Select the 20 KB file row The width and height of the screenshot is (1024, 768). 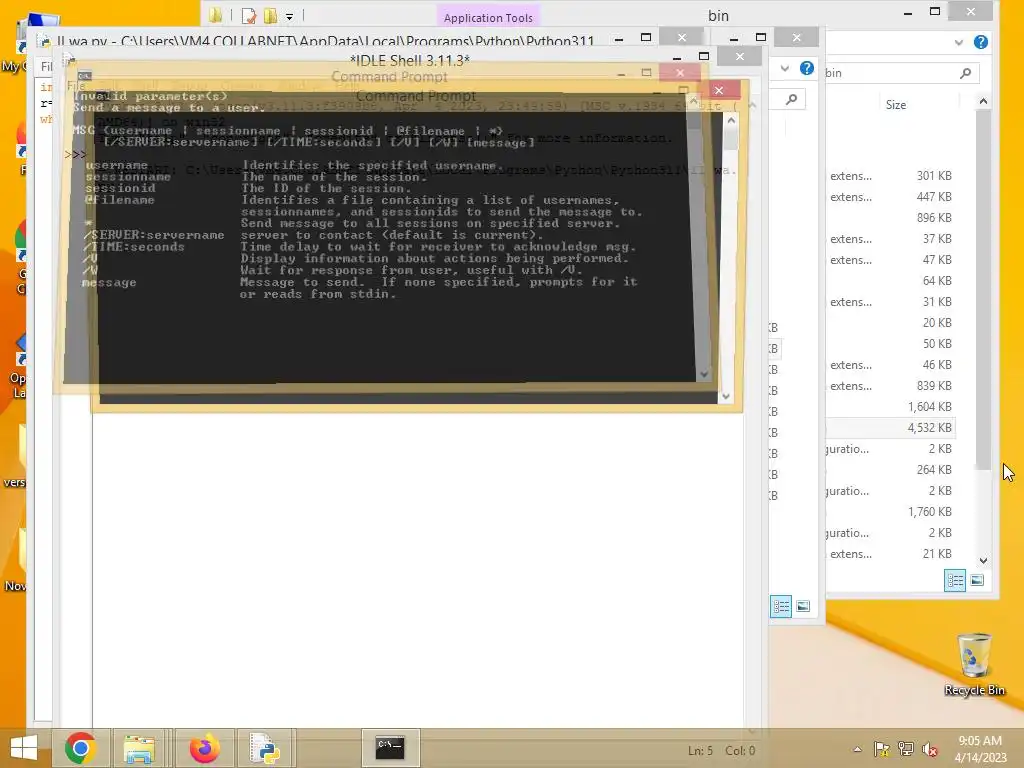coord(891,323)
